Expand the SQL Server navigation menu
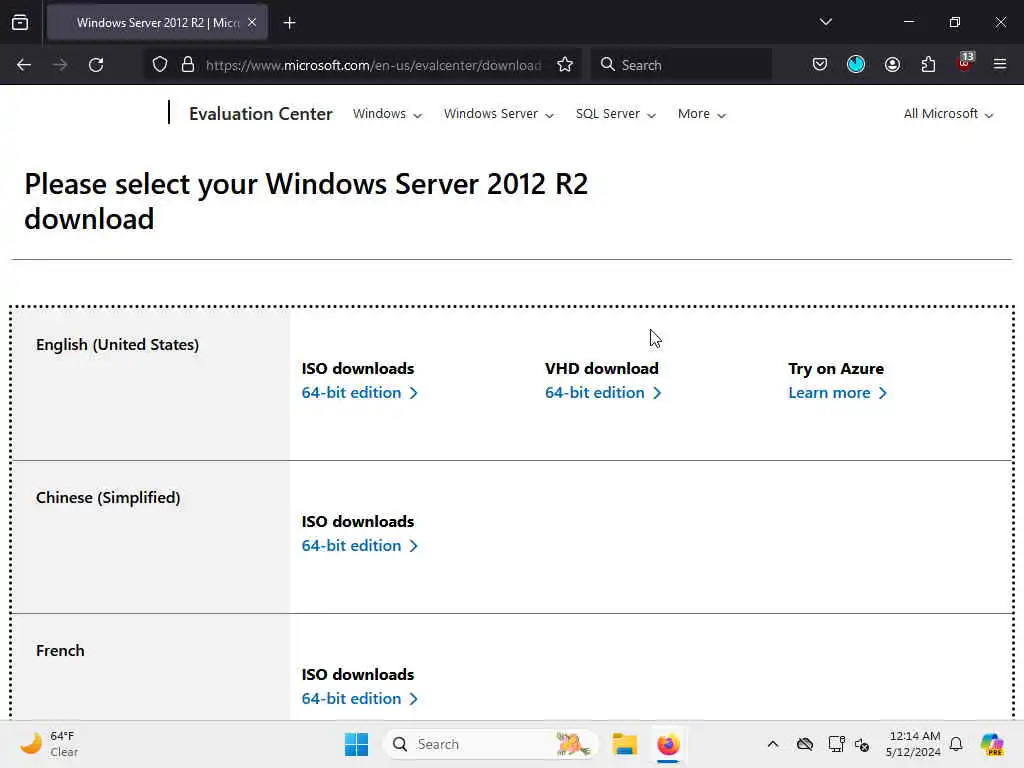This screenshot has width=1024, height=768. click(x=616, y=114)
